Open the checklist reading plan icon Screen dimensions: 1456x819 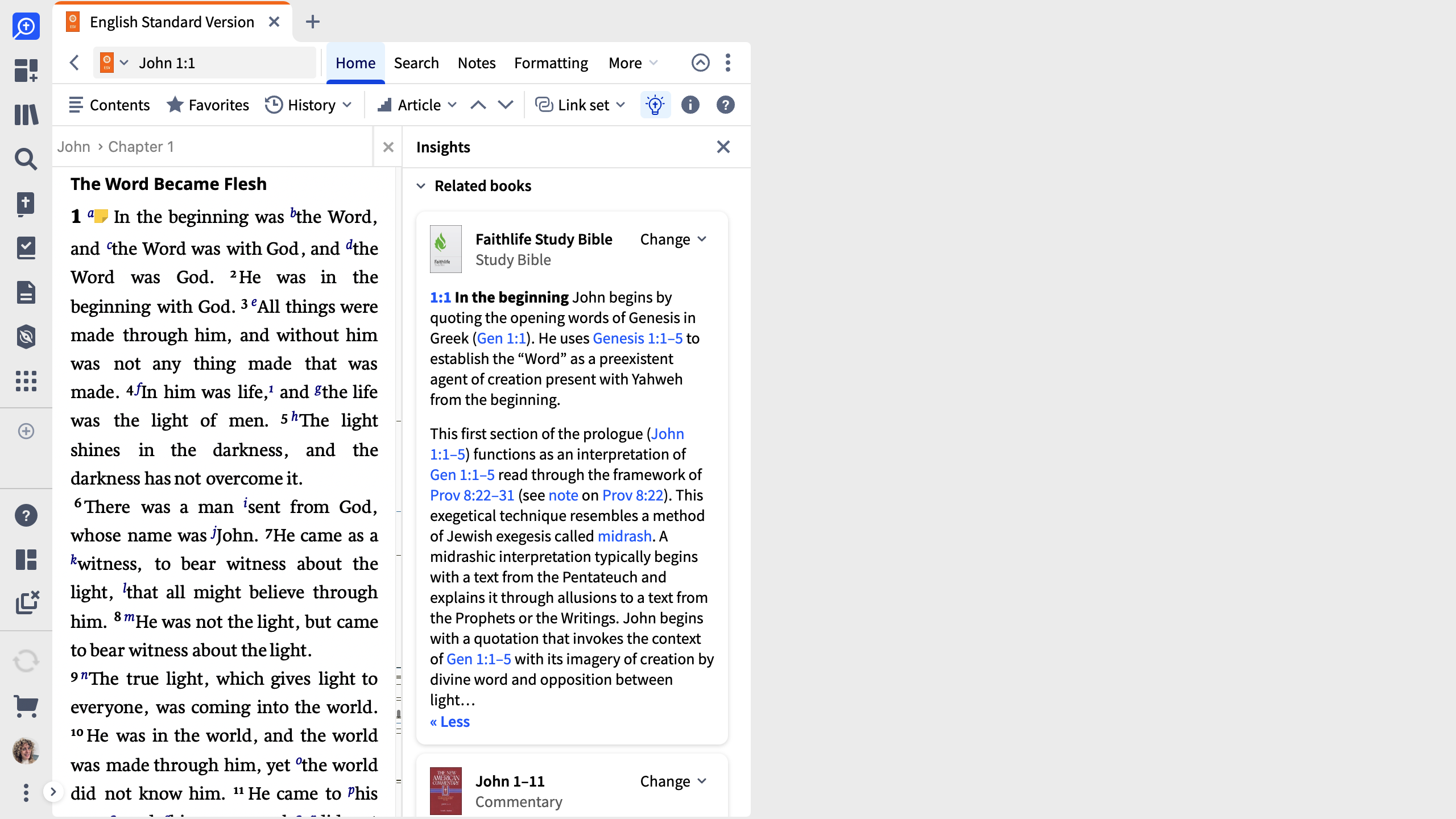coord(26,248)
